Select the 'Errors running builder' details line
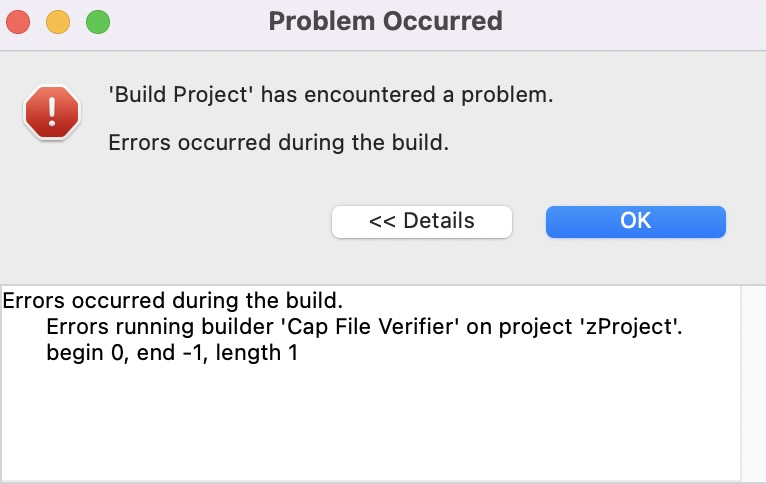Viewport: 766px width, 484px height. point(364,326)
